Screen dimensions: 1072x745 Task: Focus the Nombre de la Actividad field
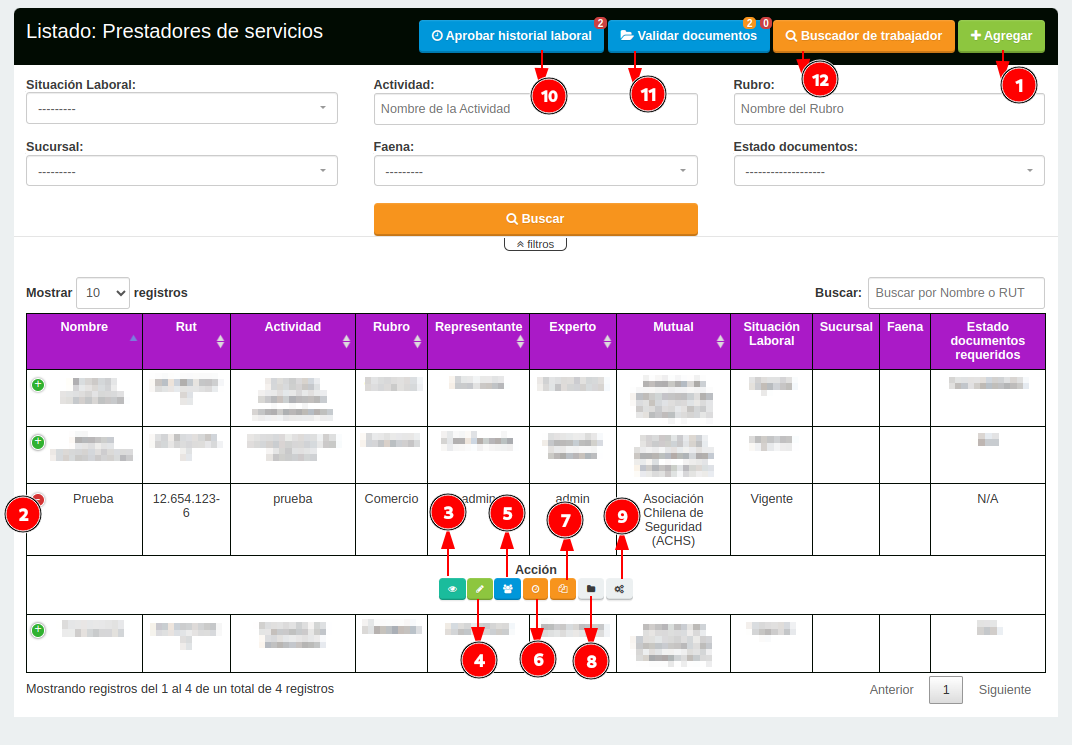click(535, 109)
